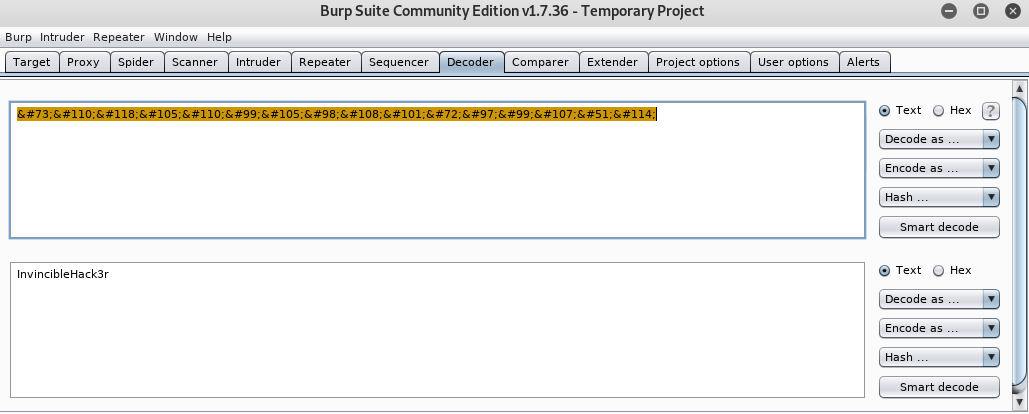Click the help question mark icon
This screenshot has width=1029, height=414.
point(990,111)
